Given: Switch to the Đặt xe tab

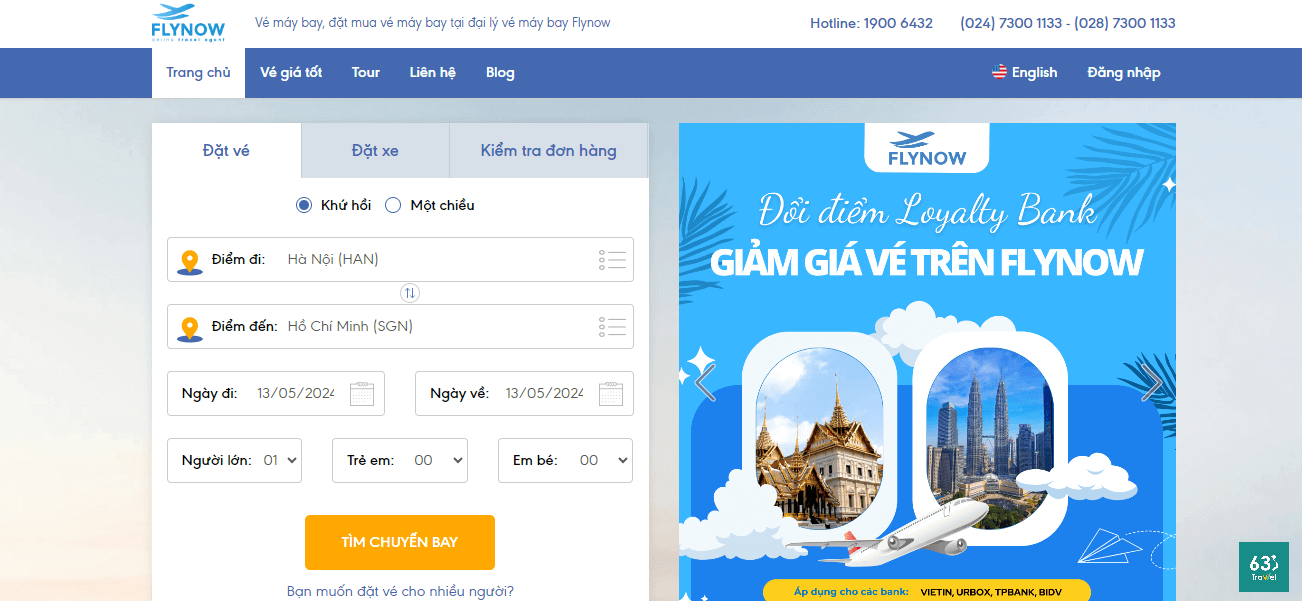Looking at the screenshot, I should [374, 150].
